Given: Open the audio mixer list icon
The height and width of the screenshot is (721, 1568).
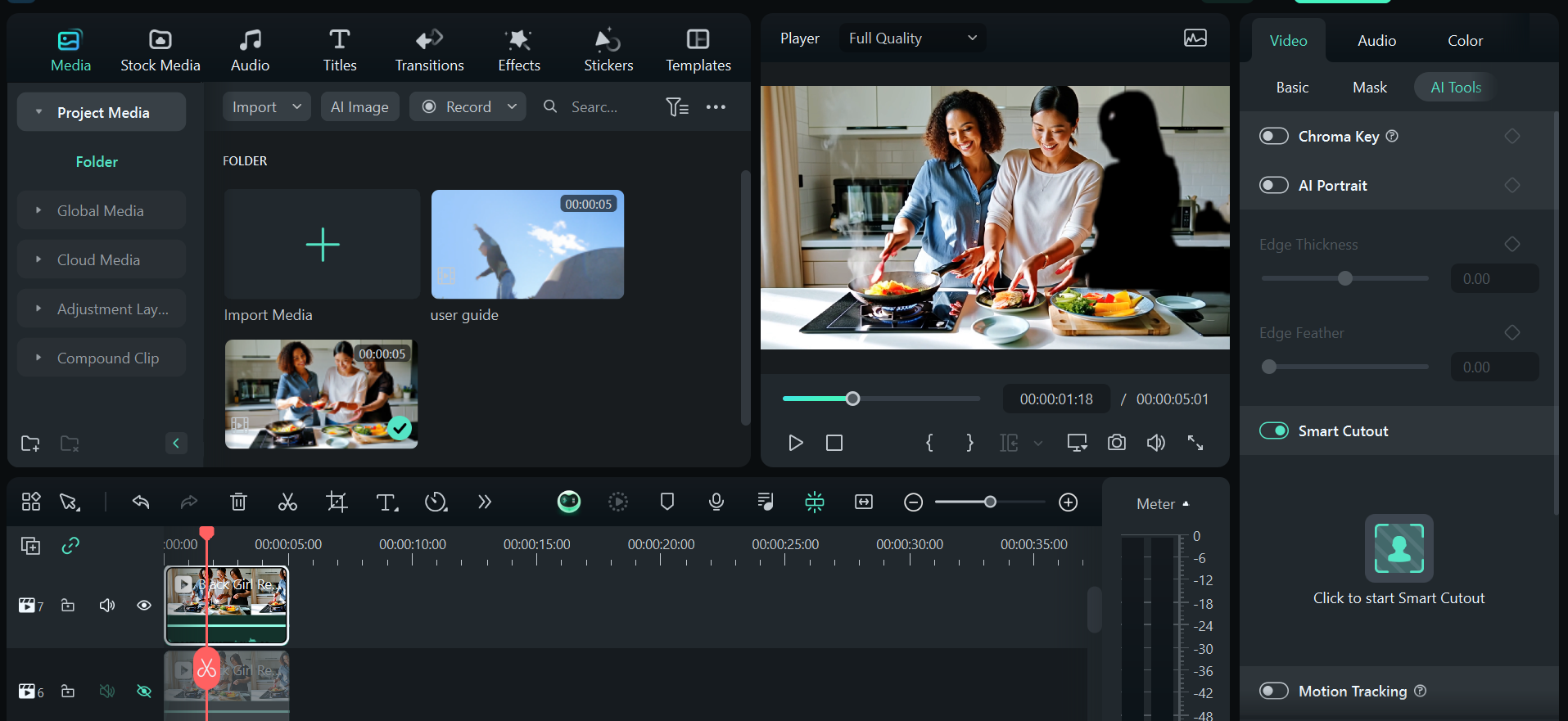Looking at the screenshot, I should coord(766,502).
